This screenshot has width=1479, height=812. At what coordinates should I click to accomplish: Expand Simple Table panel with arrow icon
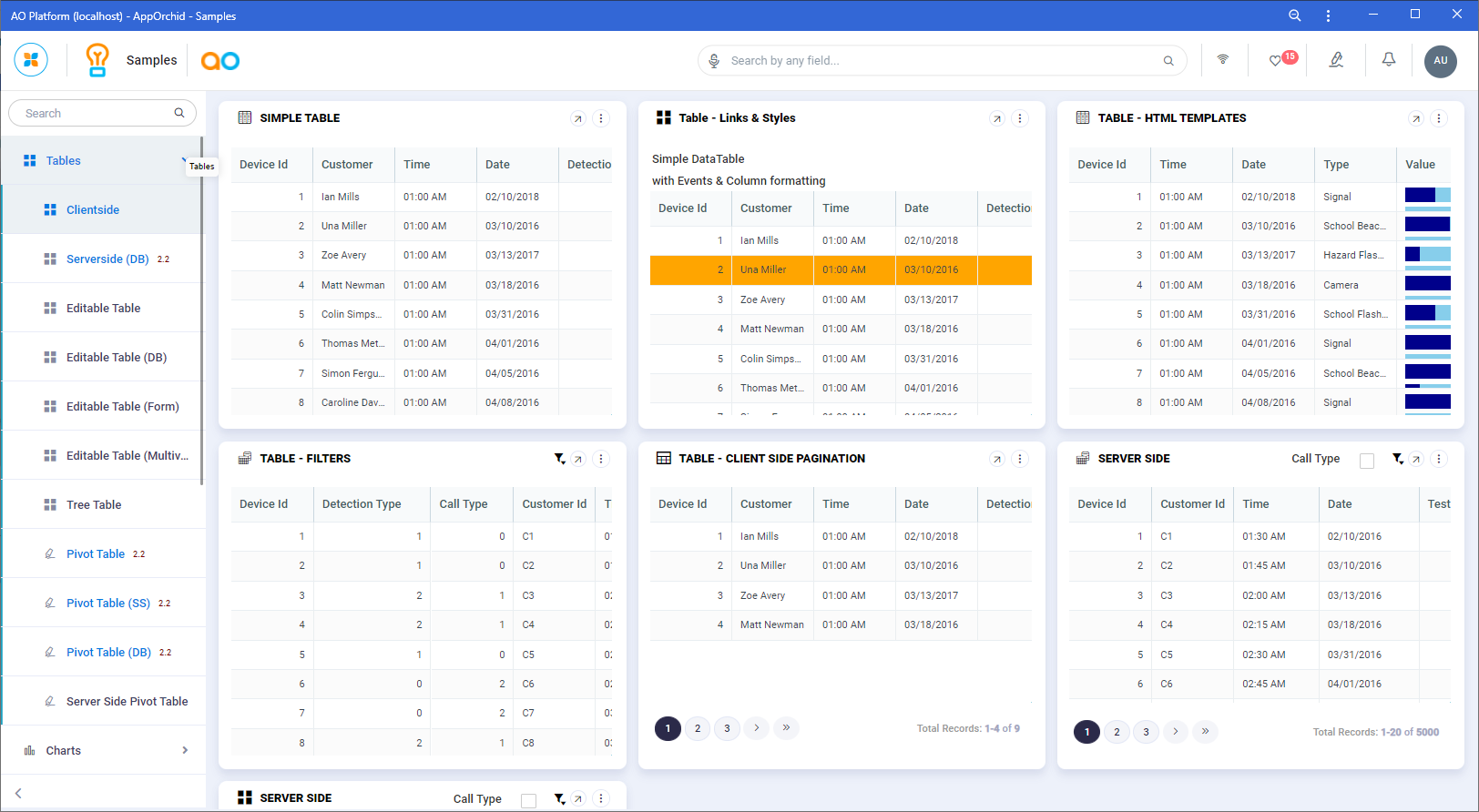pyautogui.click(x=577, y=118)
